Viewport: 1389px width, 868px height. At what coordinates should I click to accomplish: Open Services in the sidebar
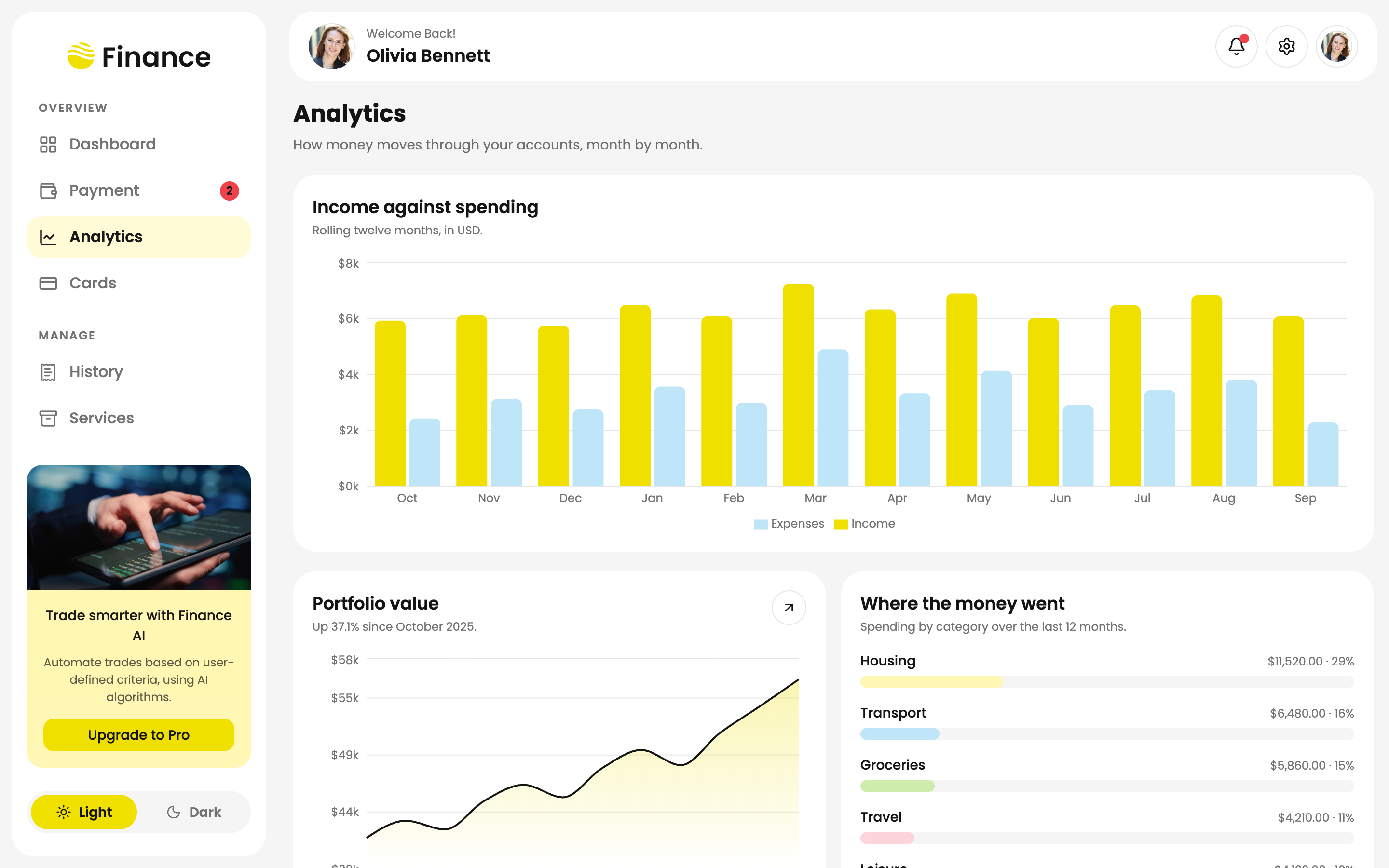click(x=139, y=419)
